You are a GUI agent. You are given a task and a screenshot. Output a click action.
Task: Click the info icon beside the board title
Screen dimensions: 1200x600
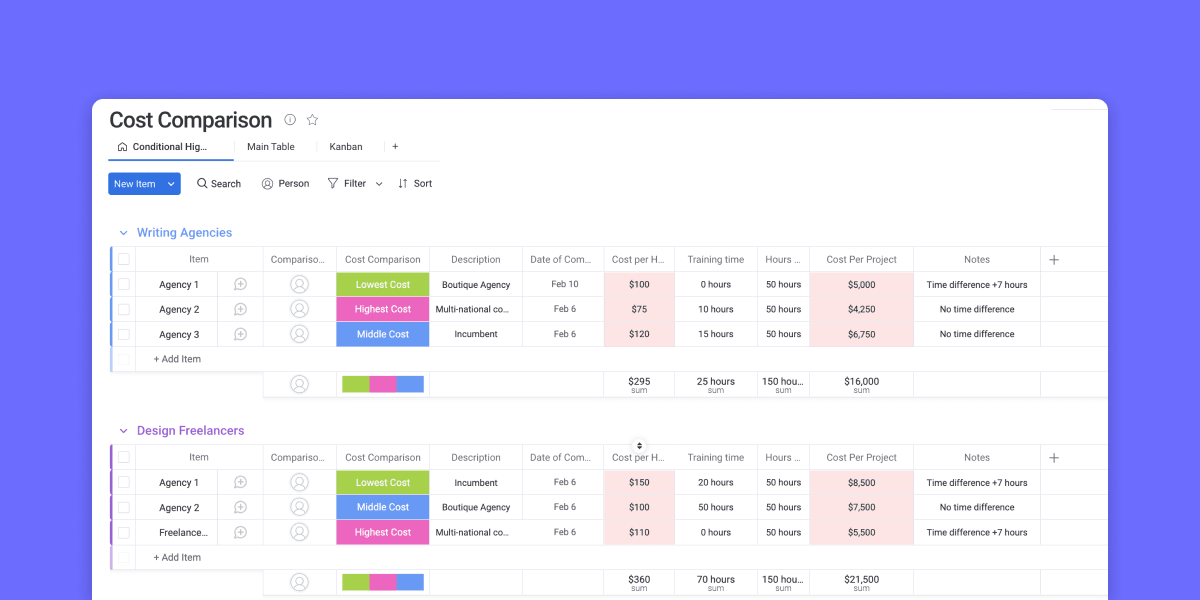[289, 119]
